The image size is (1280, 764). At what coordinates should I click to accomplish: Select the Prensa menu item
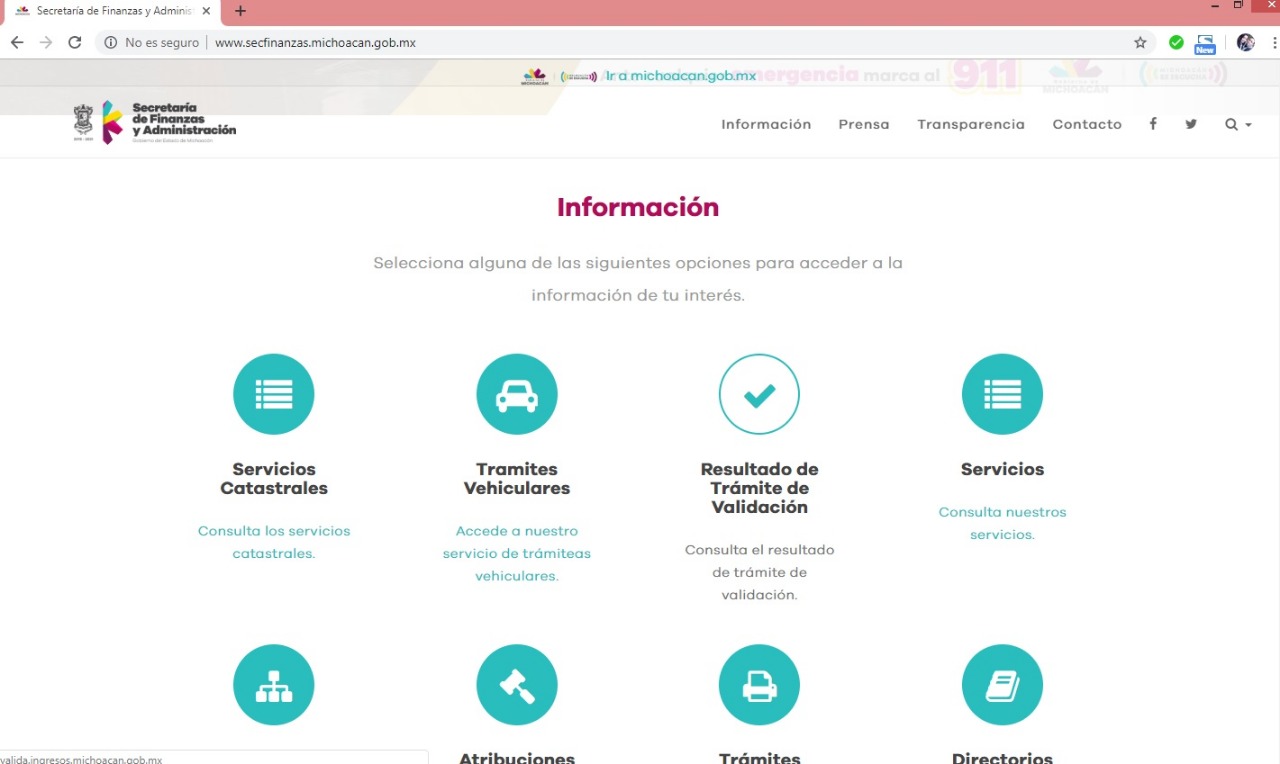pos(863,124)
